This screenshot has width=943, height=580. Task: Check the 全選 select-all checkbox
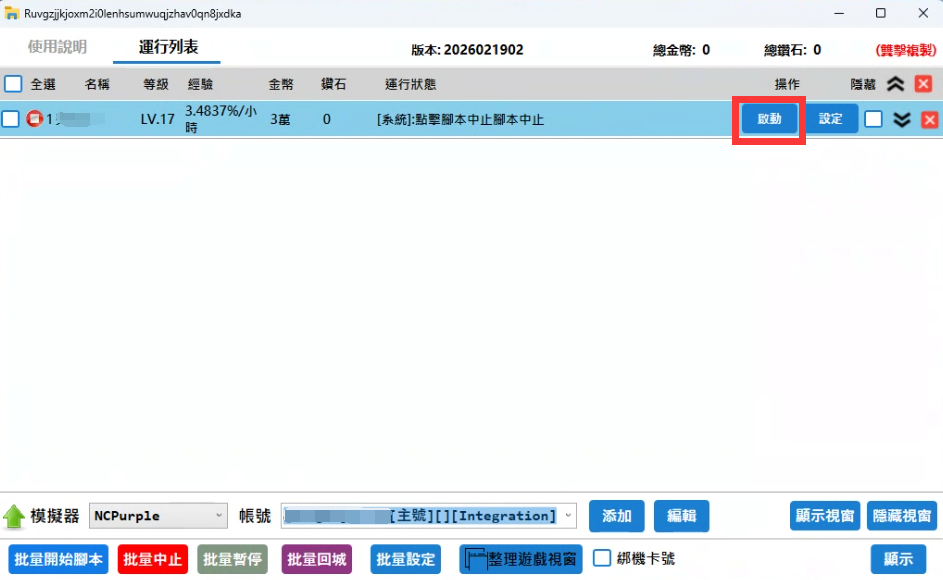[13, 84]
